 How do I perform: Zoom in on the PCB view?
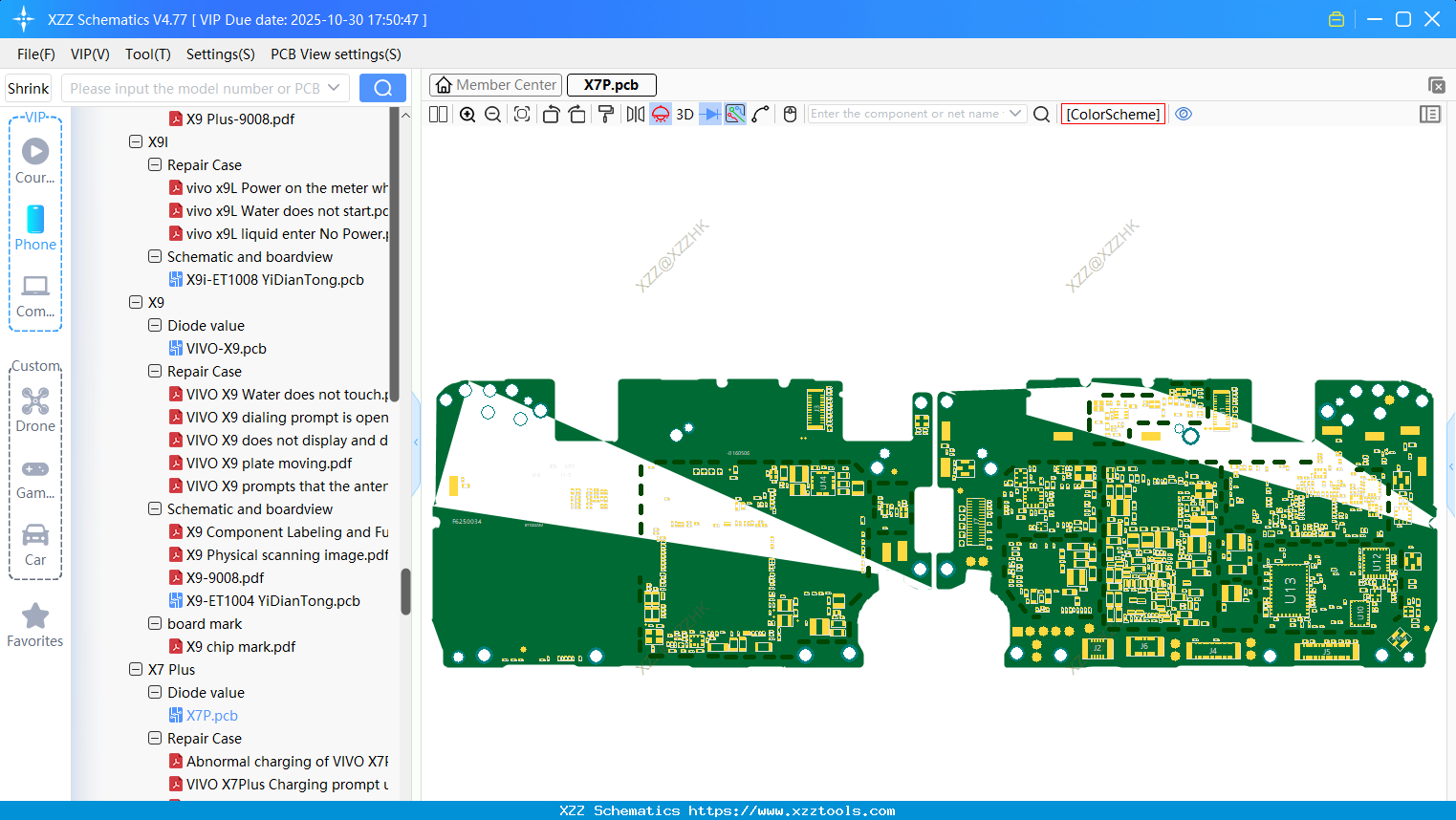[467, 115]
